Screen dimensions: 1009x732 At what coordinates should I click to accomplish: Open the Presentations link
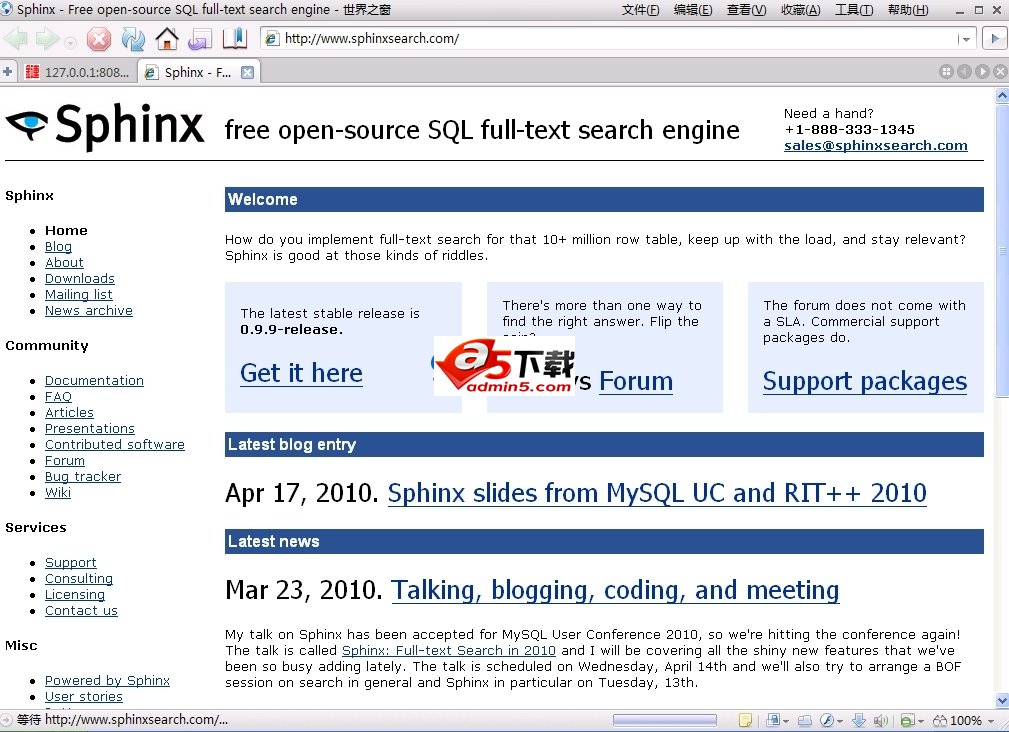pyautogui.click(x=89, y=428)
